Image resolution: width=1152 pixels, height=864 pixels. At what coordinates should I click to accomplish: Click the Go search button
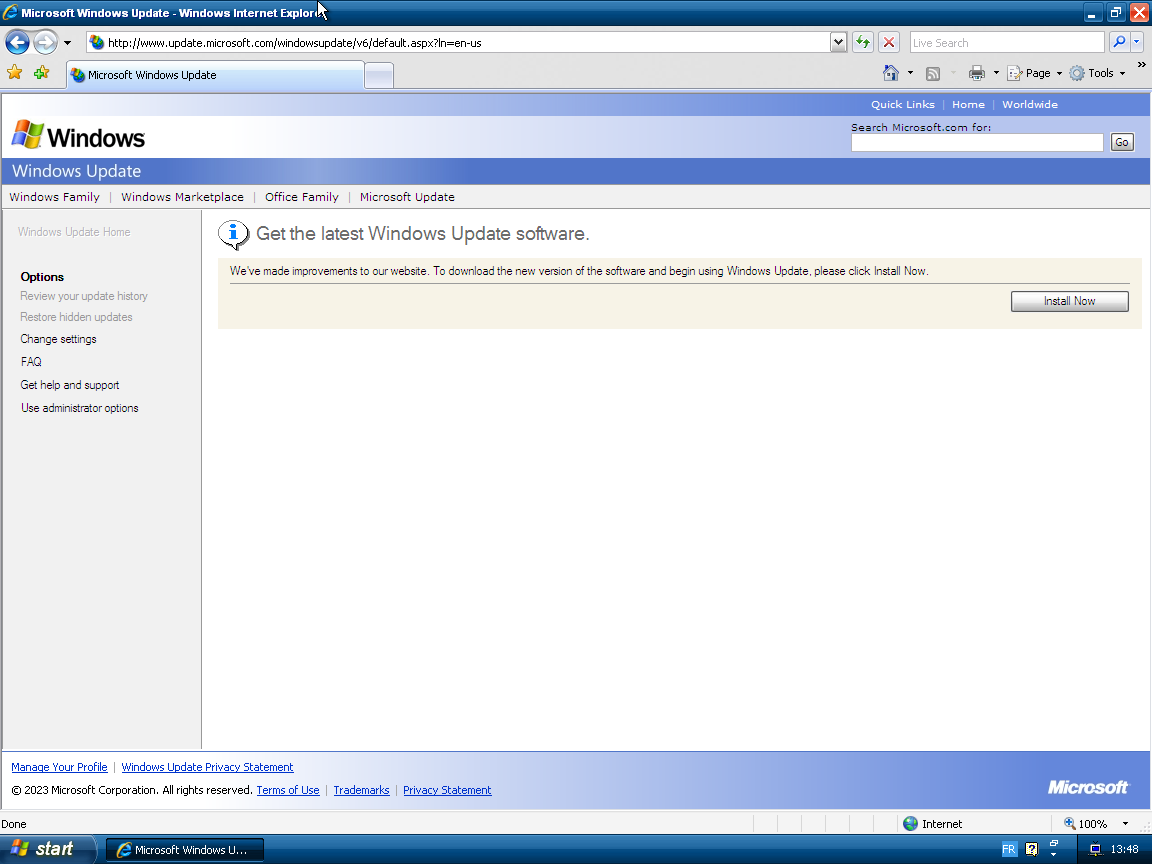pos(1122,143)
